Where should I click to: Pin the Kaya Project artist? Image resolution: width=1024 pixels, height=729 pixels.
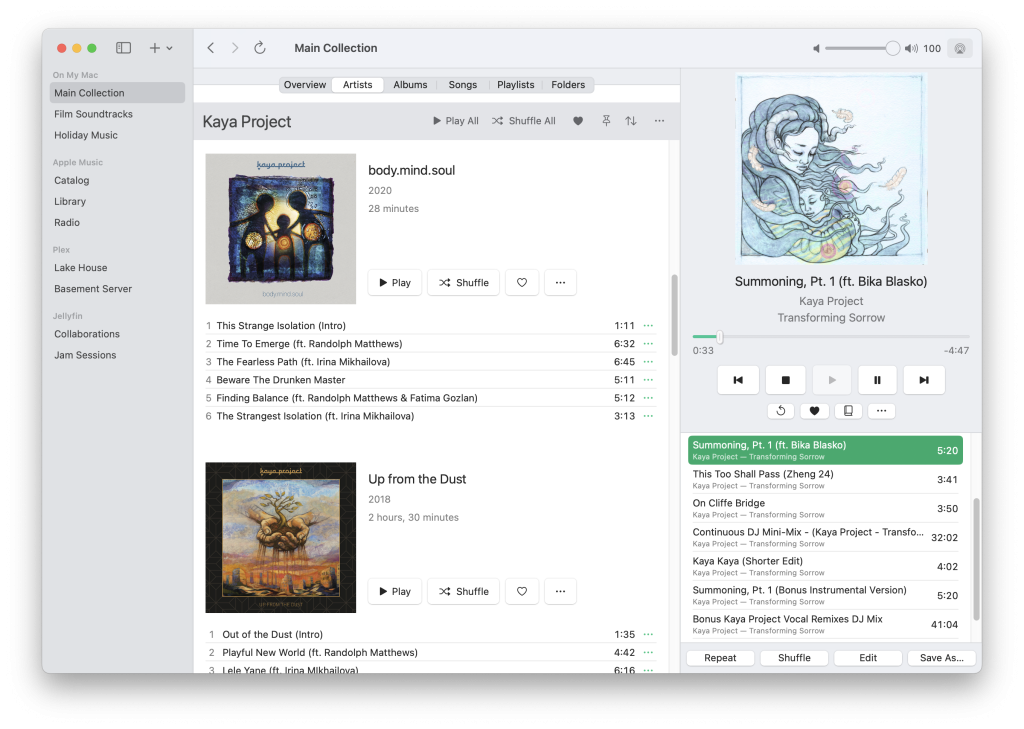point(605,121)
